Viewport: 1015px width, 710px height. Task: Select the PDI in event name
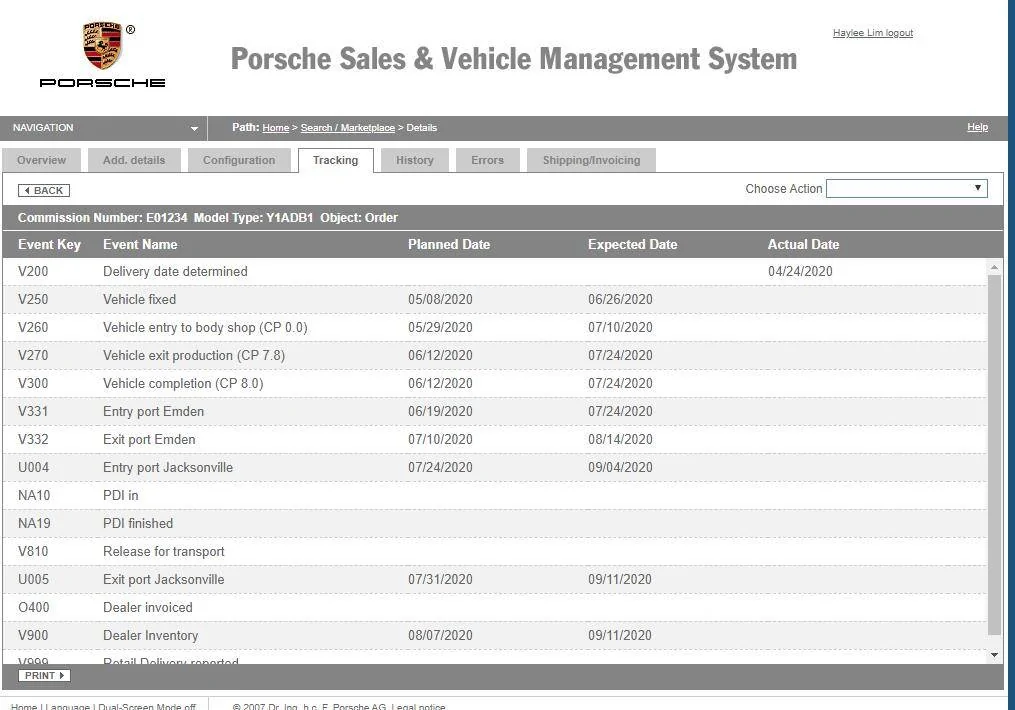click(x=120, y=496)
